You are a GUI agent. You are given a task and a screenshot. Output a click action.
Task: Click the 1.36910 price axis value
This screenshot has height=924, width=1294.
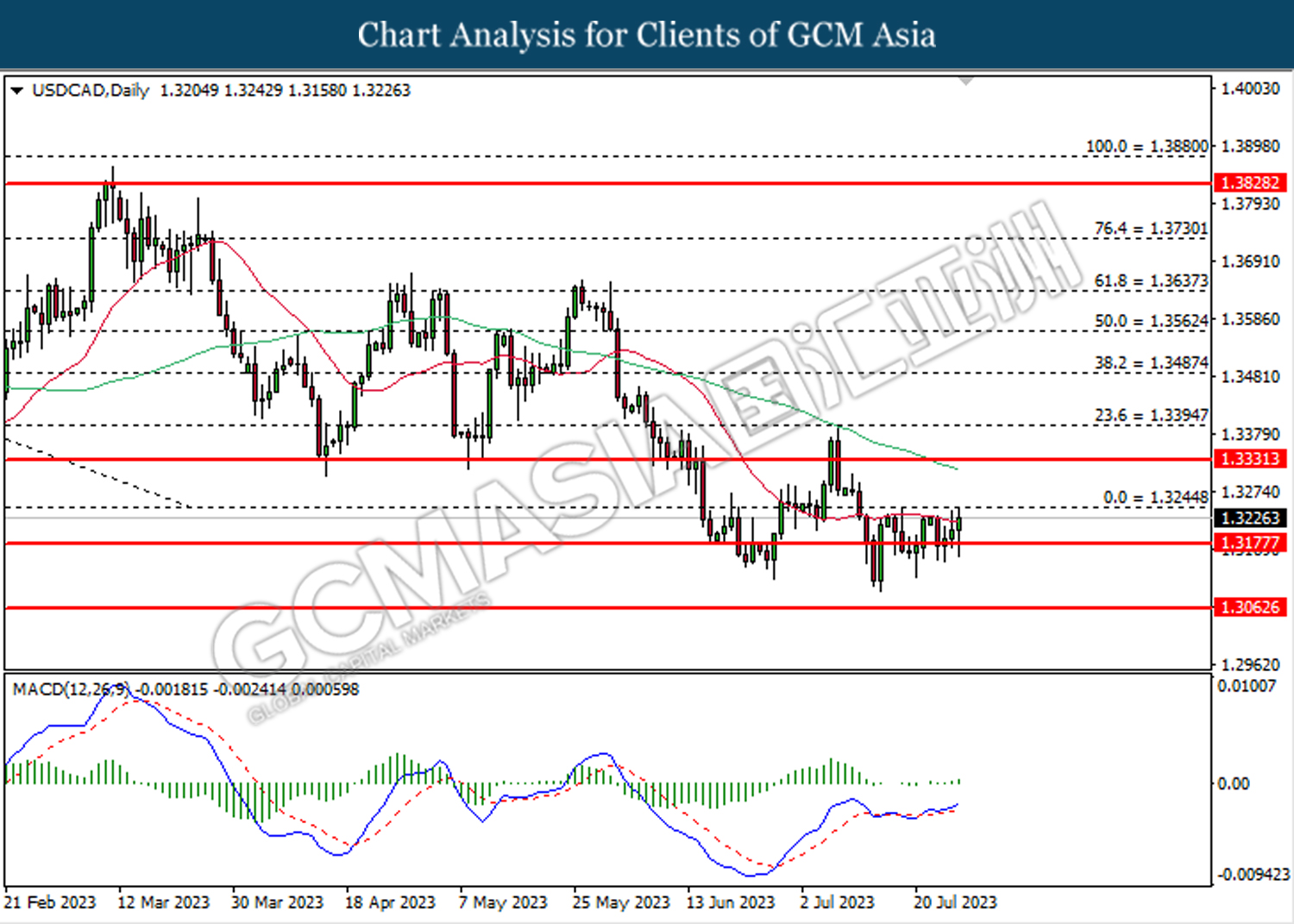[1251, 261]
